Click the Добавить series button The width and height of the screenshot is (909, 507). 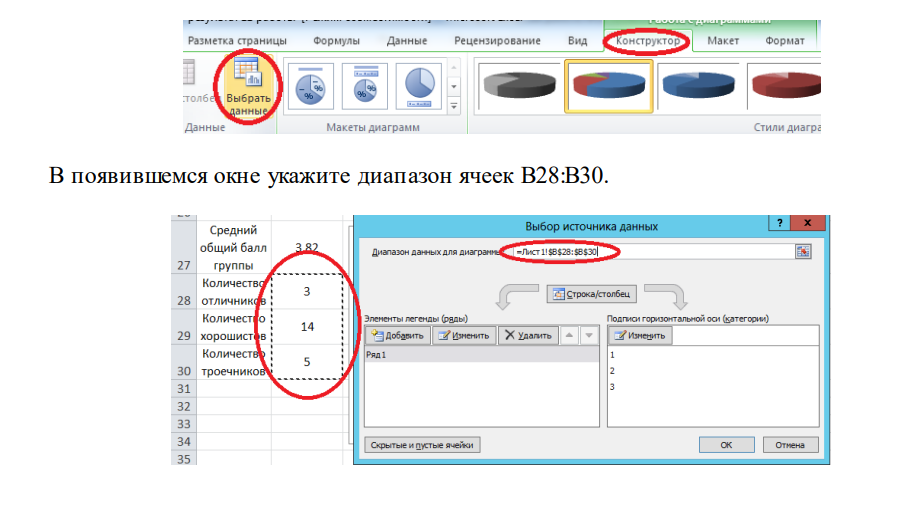click(x=398, y=336)
